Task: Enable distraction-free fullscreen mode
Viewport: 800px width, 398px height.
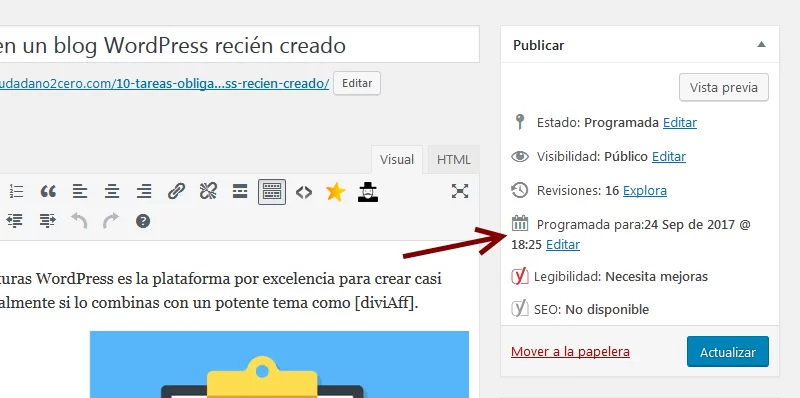Action: 460,191
